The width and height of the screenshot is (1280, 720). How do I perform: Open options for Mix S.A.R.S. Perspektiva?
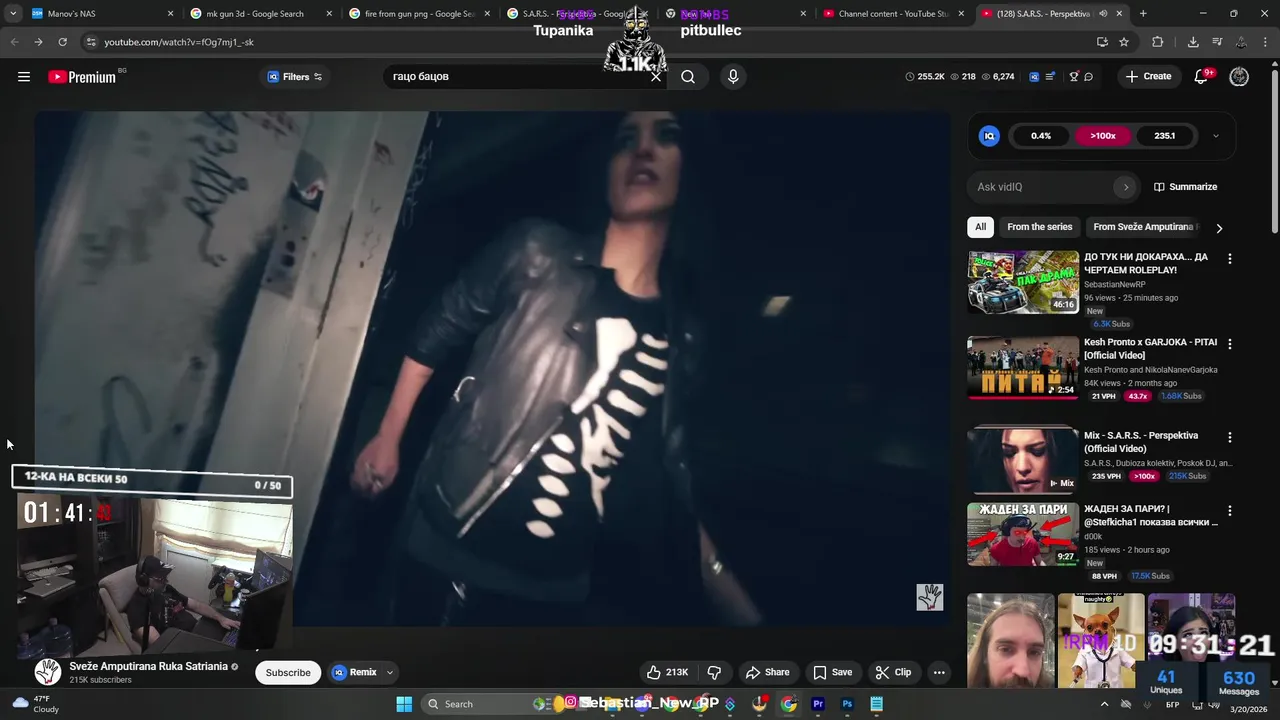[x=1230, y=437]
